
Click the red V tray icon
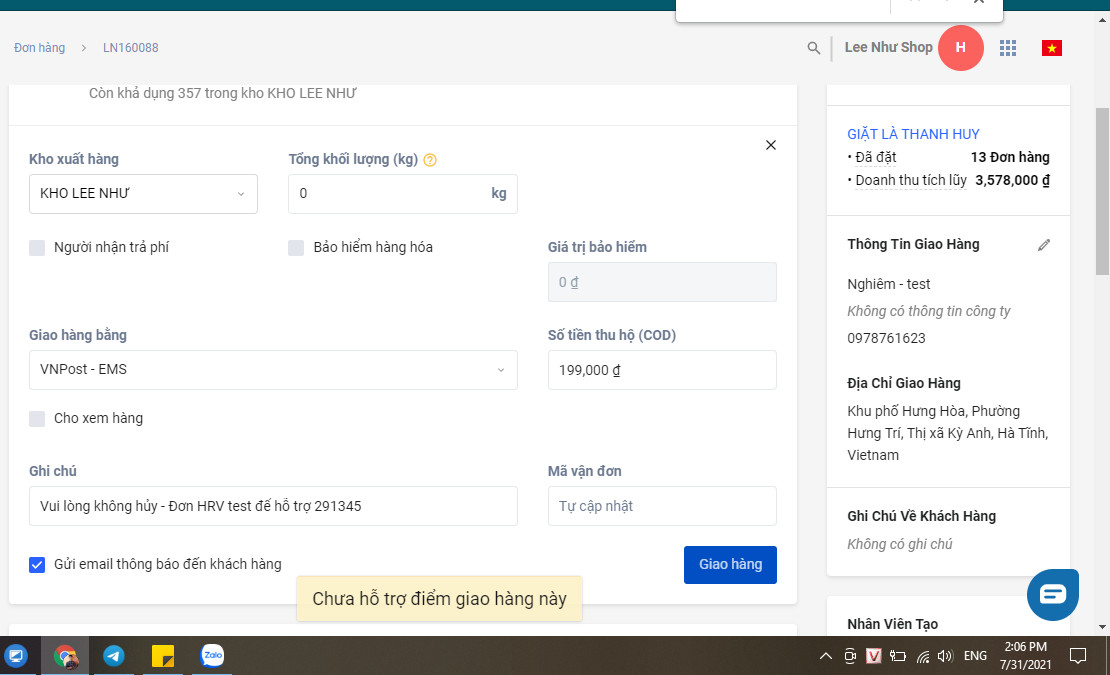pyautogui.click(x=874, y=656)
